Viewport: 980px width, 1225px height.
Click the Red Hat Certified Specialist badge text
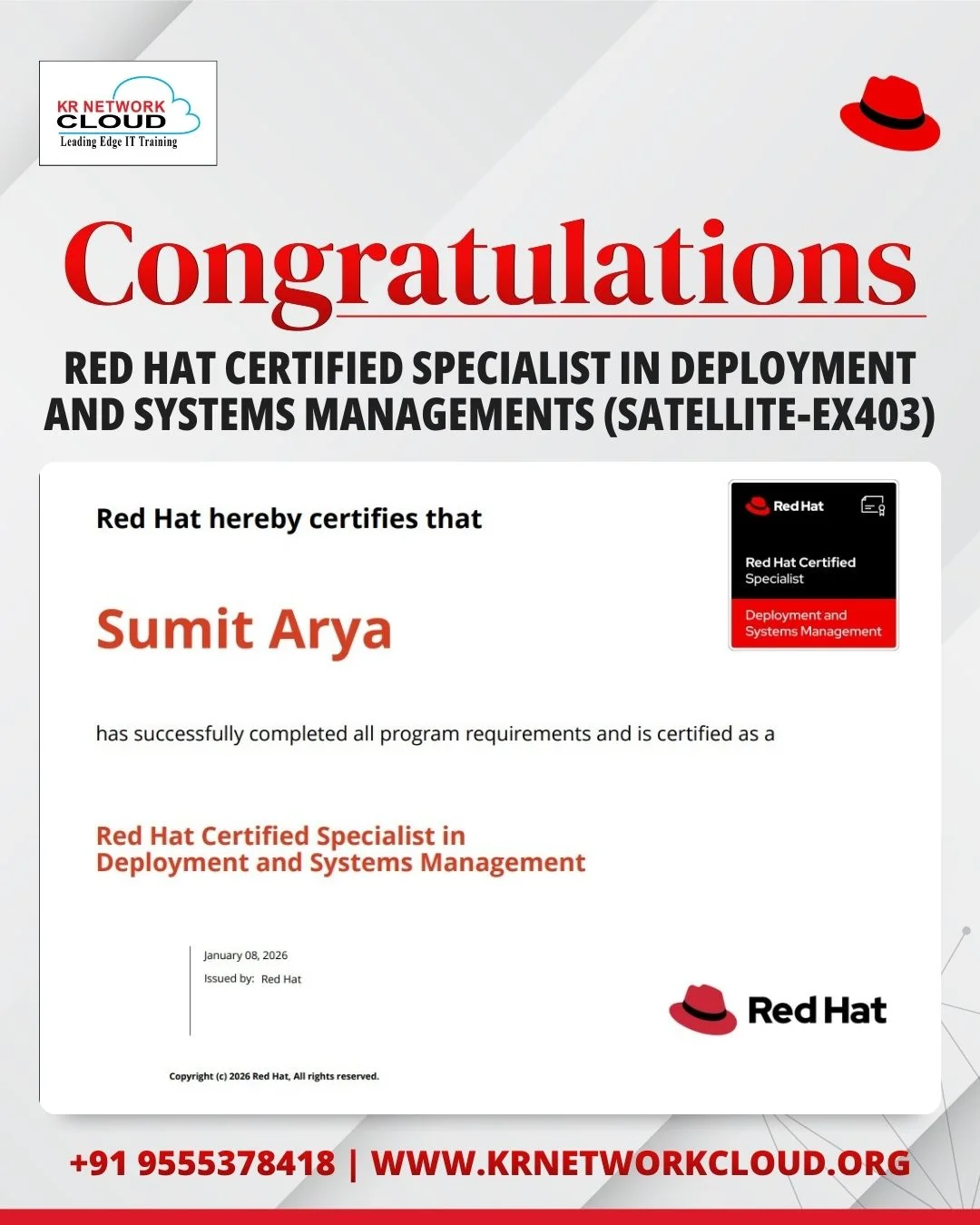[x=799, y=570]
